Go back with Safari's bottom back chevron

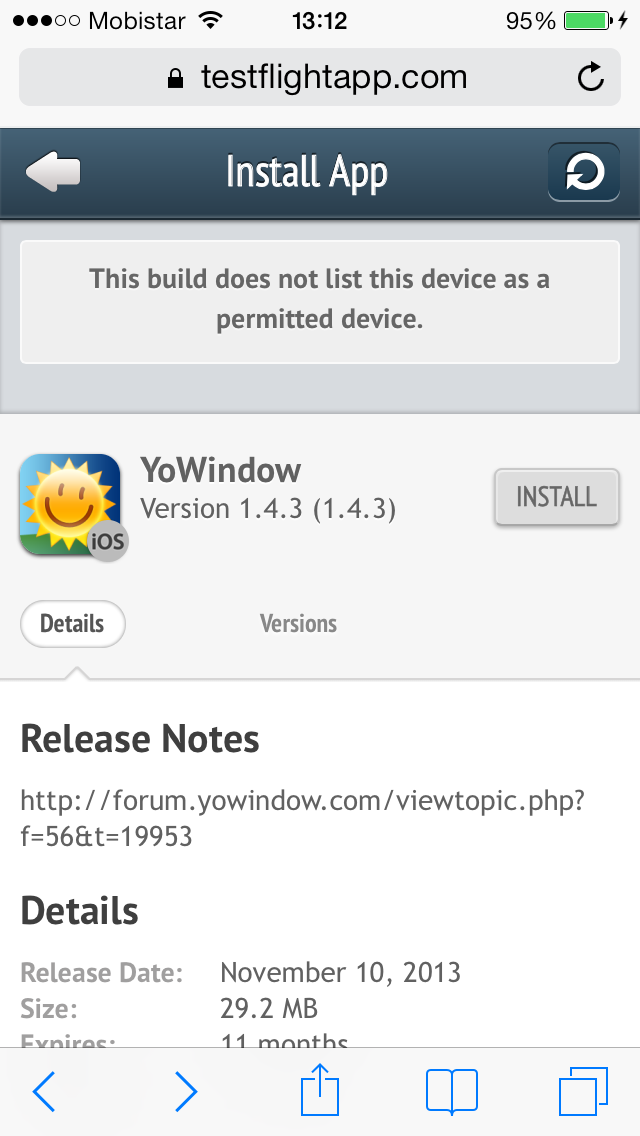pyautogui.click(x=44, y=1092)
